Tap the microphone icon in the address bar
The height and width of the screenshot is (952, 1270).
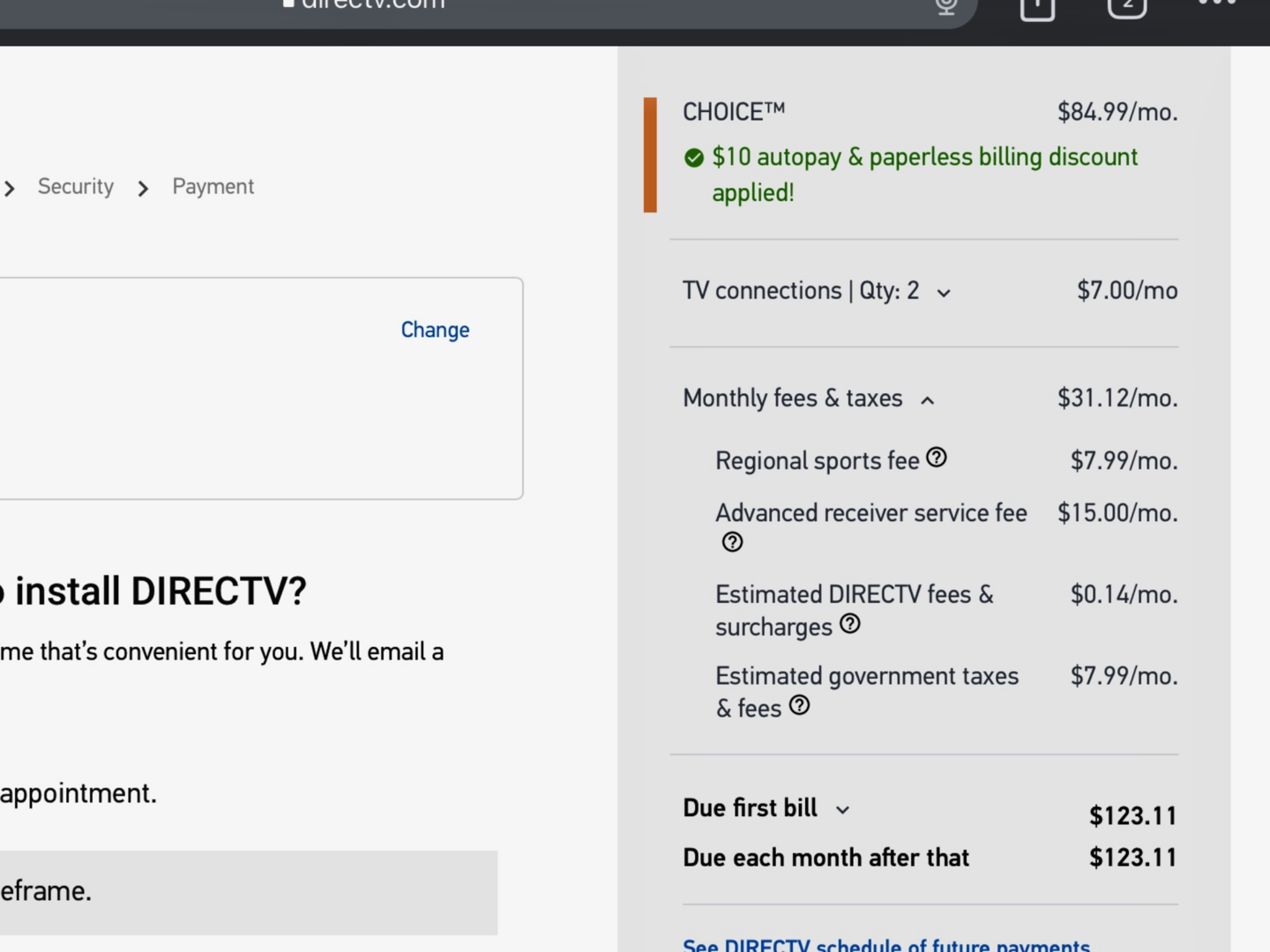946,7
